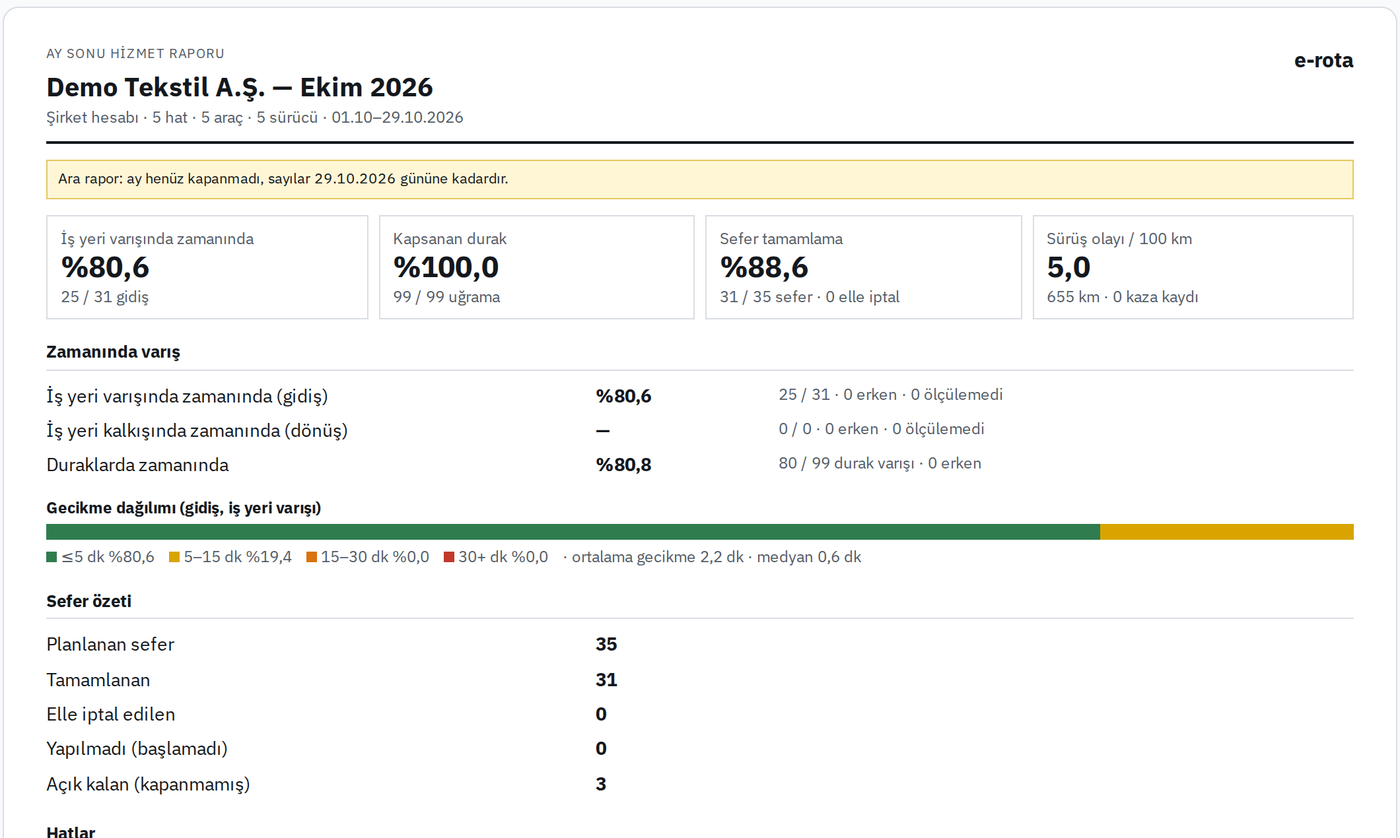This screenshot has height=838, width=1400.
Task: Click the 25 / 31 gidiş card caption
Action: tap(105, 297)
